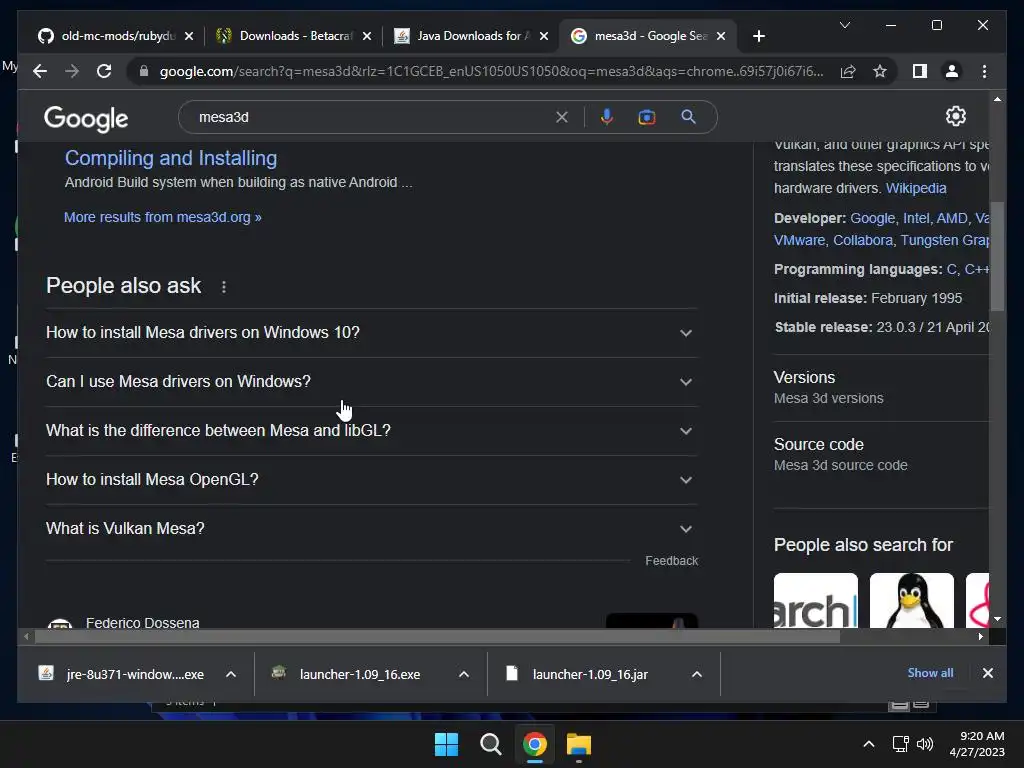Viewport: 1024px width, 768px height.
Task: Open Google quick settings gear
Action: (955, 116)
